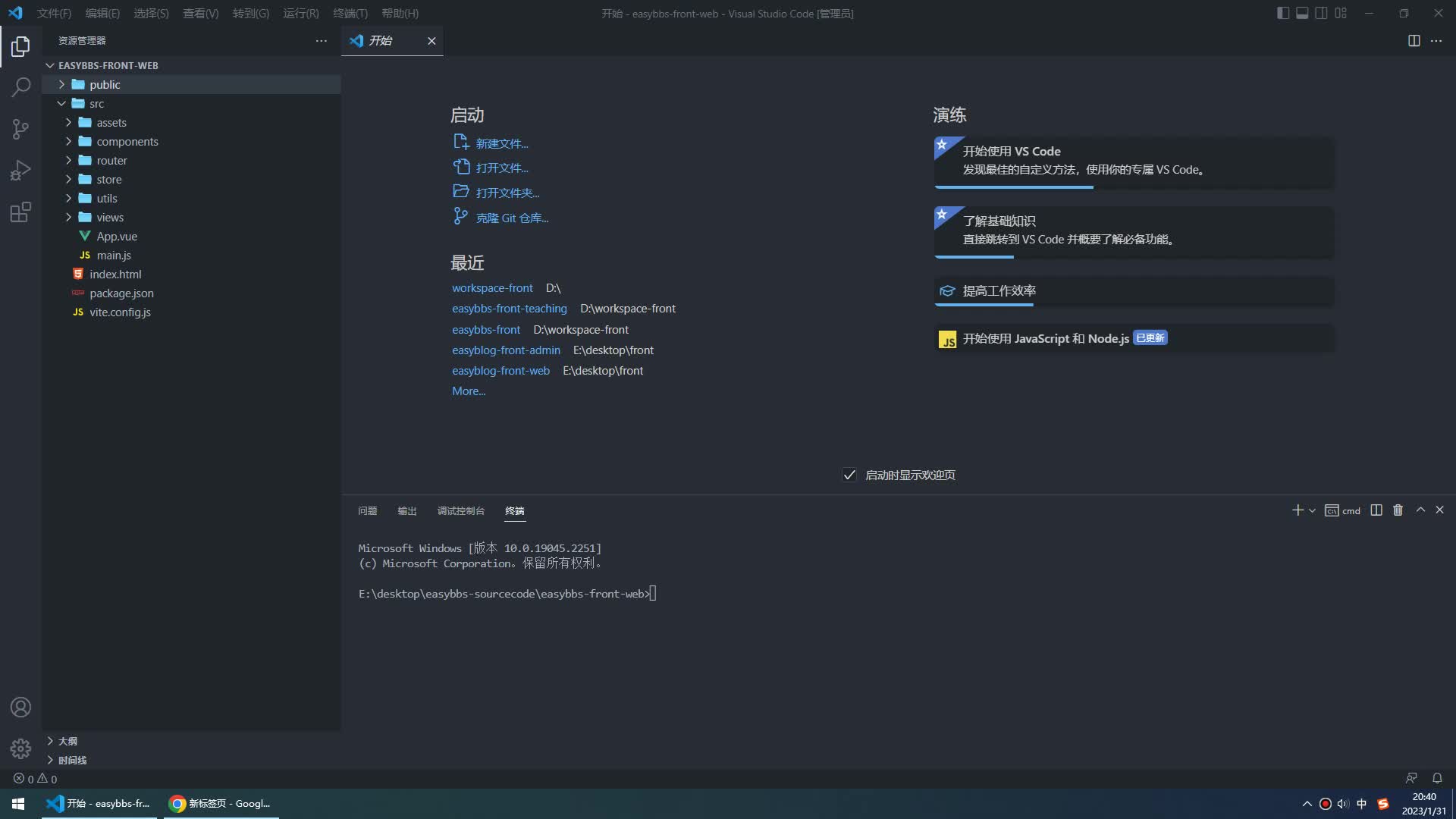Screen dimensions: 1456x819
Task: Click More... under recent list
Action: point(469,391)
